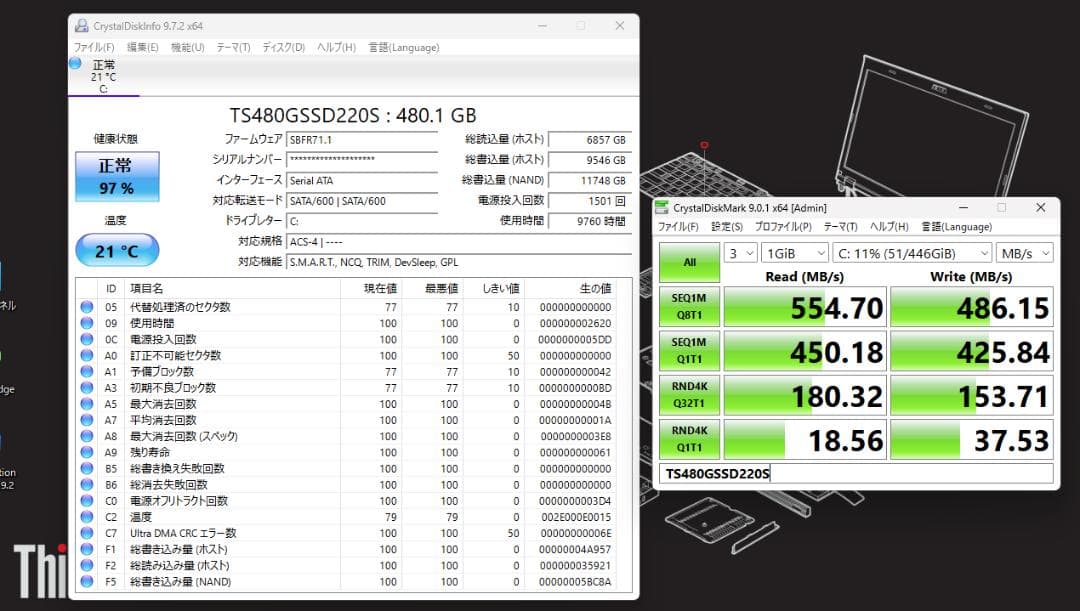
Task: Run the RND4K Q32T1 benchmark test
Action: pyautogui.click(x=690, y=395)
